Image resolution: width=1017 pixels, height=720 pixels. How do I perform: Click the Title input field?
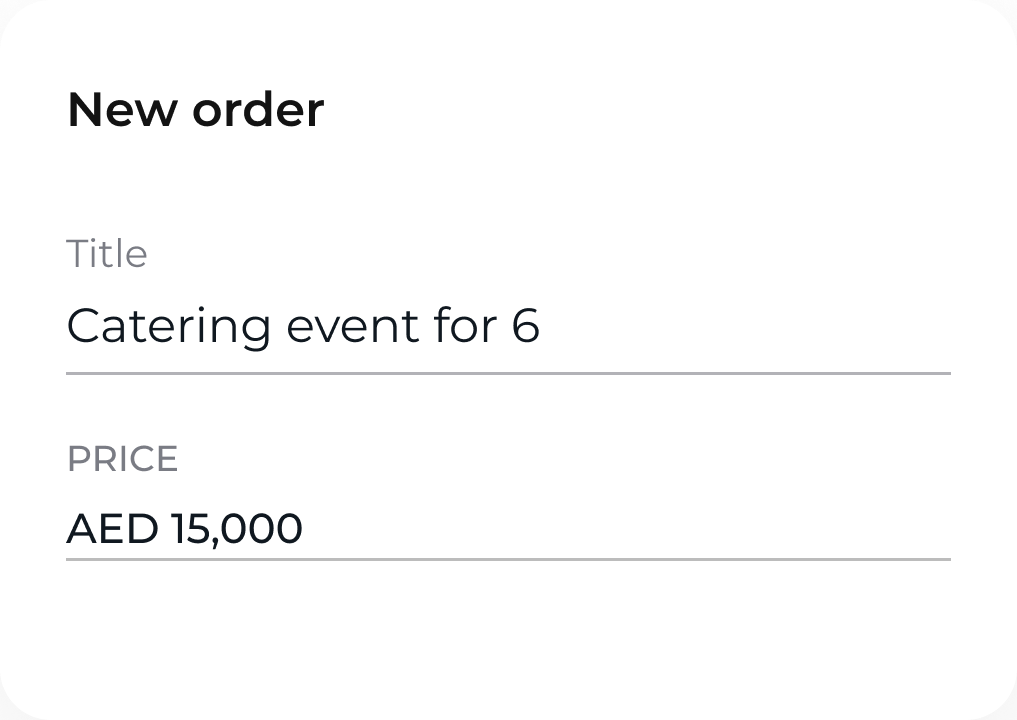(x=508, y=328)
